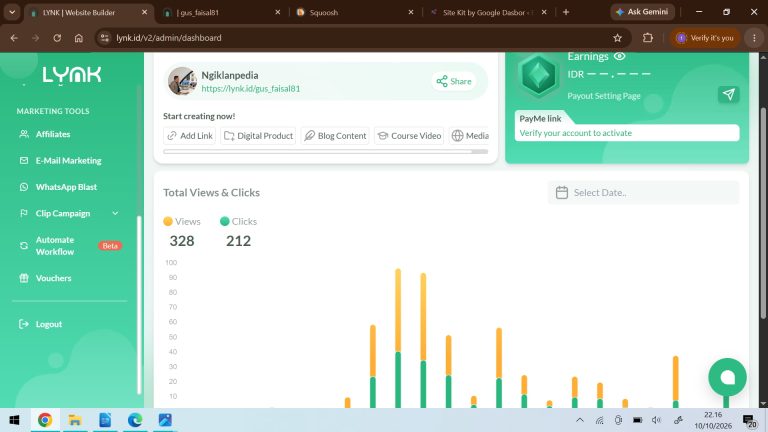Close the Squoosh browser tab
Image resolution: width=768 pixels, height=432 pixels.
[x=410, y=12]
